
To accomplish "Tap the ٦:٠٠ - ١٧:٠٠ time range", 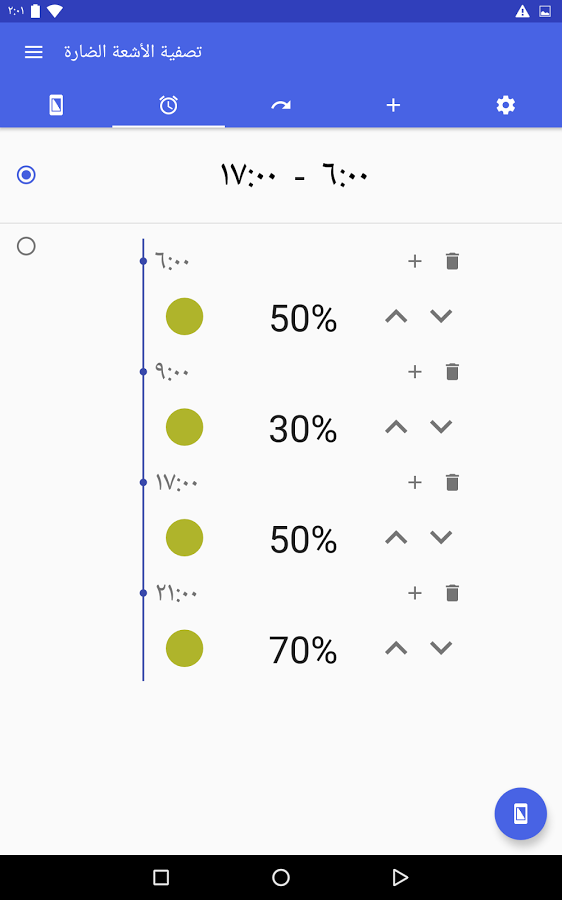I will tap(294, 174).
